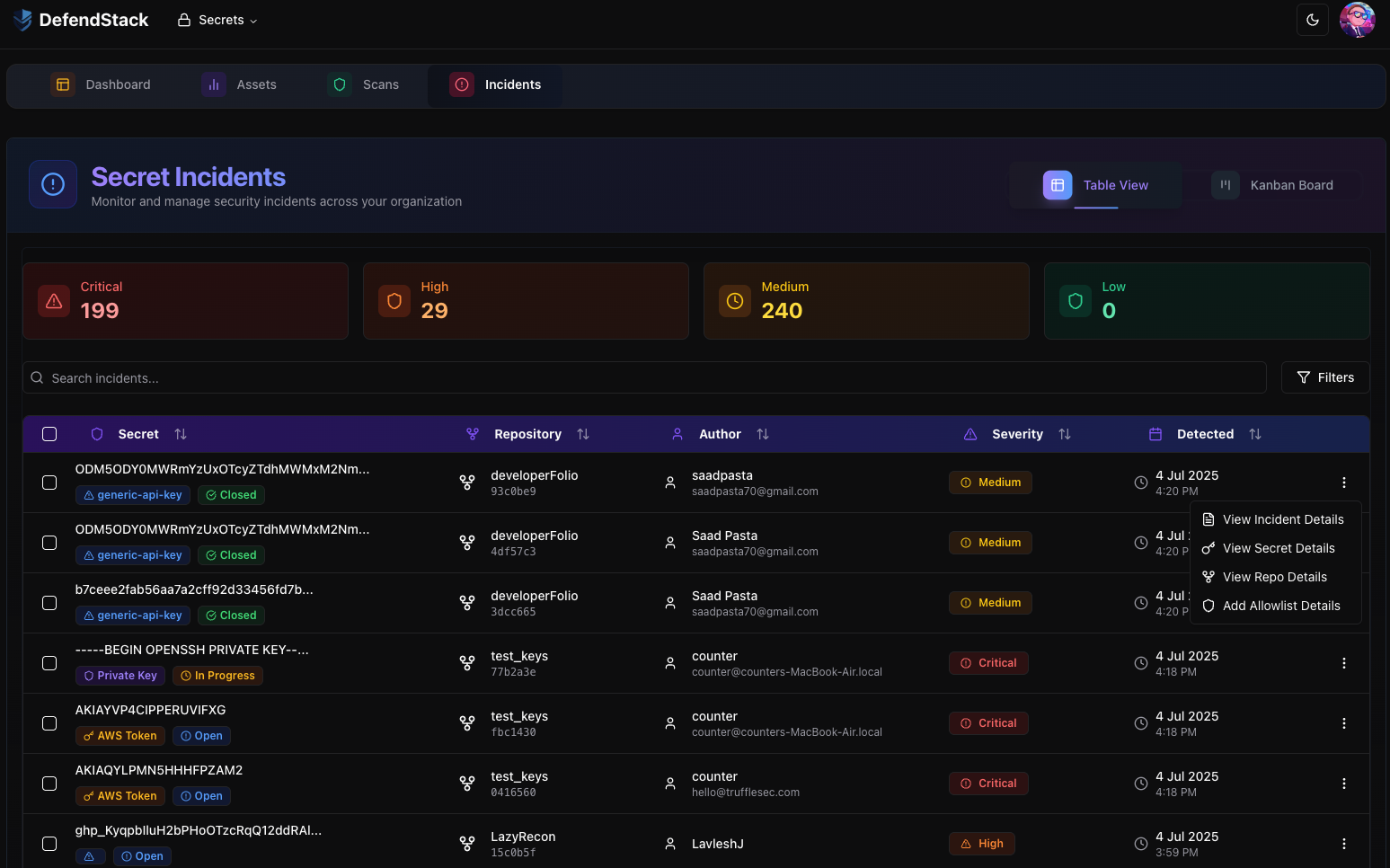Open the Filters panel

1325,377
